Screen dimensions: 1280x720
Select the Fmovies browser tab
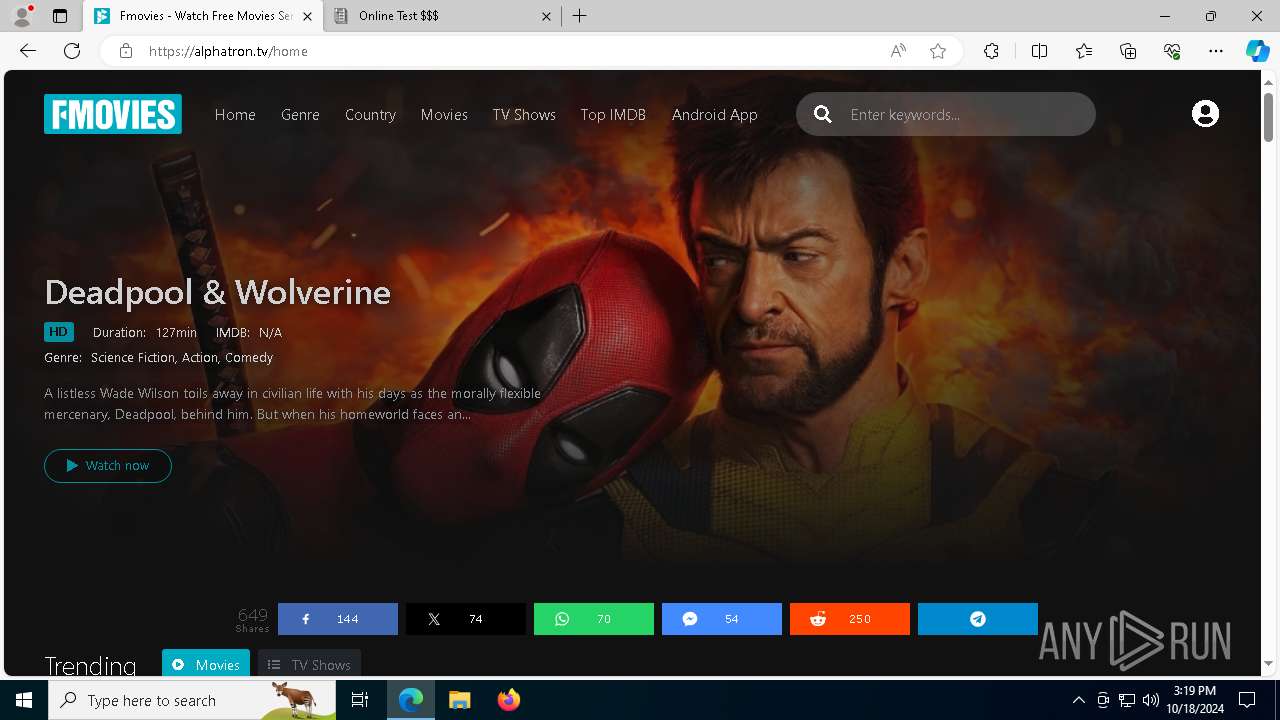pyautogui.click(x=204, y=16)
